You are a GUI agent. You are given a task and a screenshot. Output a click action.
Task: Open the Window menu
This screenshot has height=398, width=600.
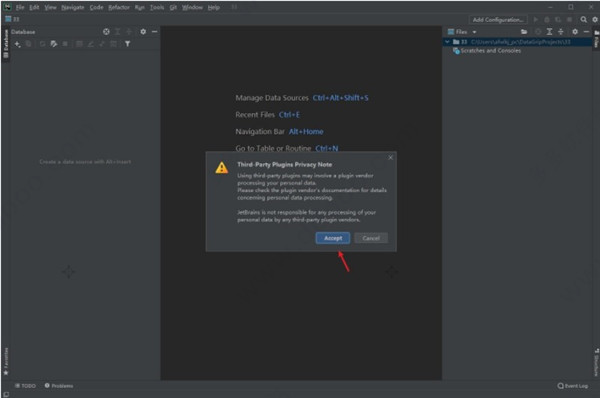click(192, 7)
